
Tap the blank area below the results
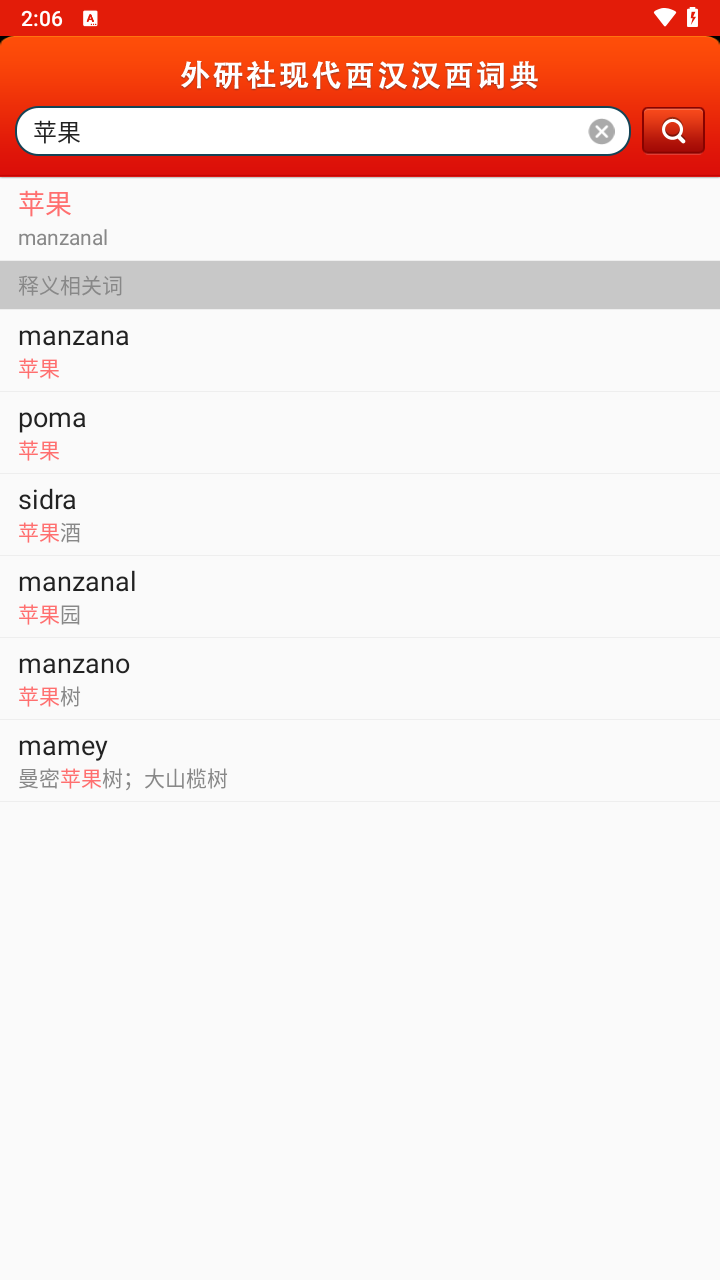(x=360, y=1040)
